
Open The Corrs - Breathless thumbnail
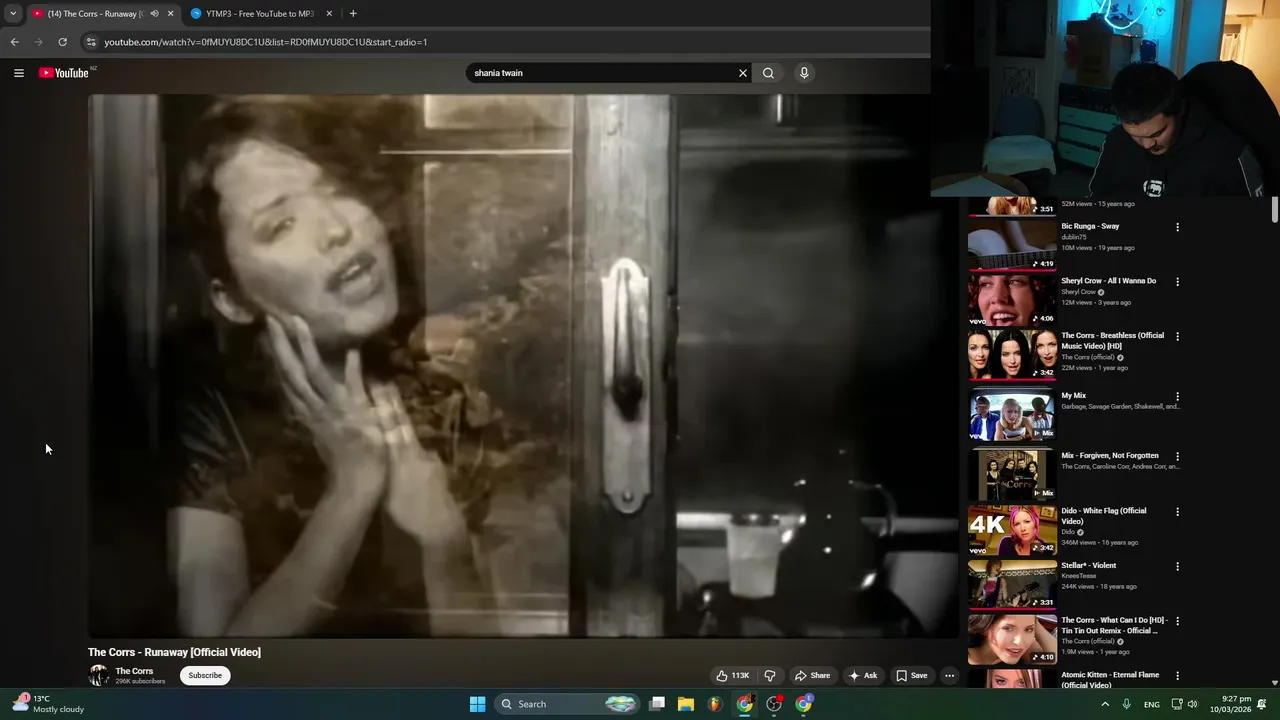(1012, 355)
